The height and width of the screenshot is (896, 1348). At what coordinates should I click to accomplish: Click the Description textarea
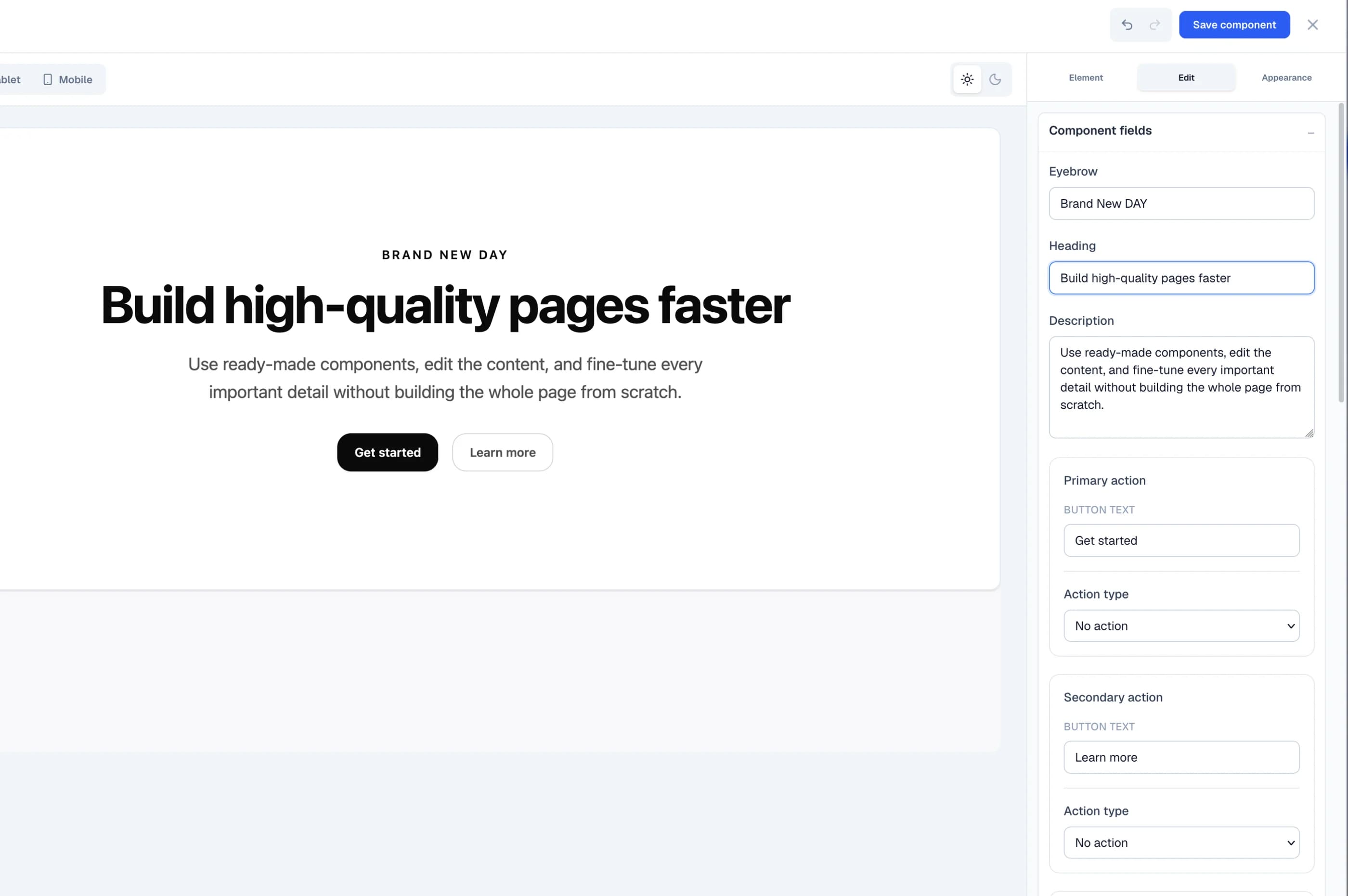pyautogui.click(x=1181, y=387)
